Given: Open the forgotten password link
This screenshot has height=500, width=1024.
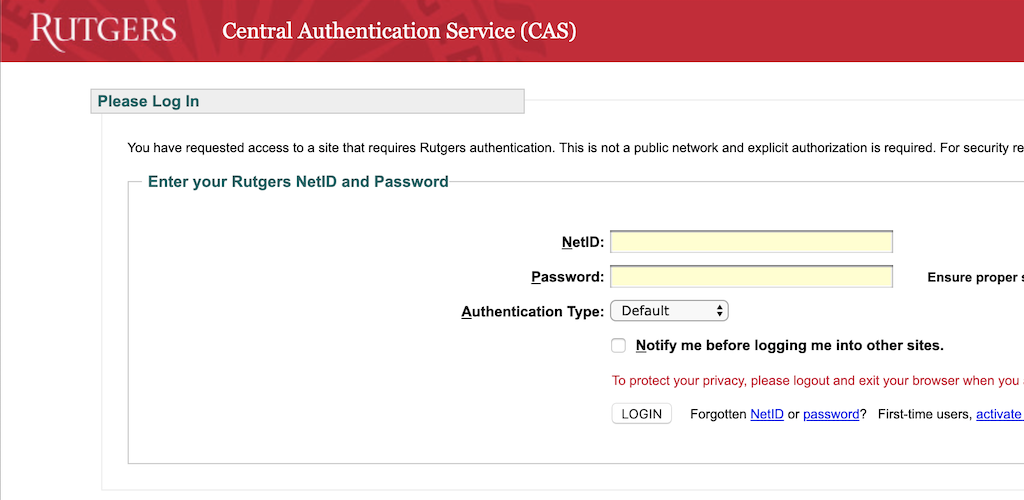Looking at the screenshot, I should point(831,414).
